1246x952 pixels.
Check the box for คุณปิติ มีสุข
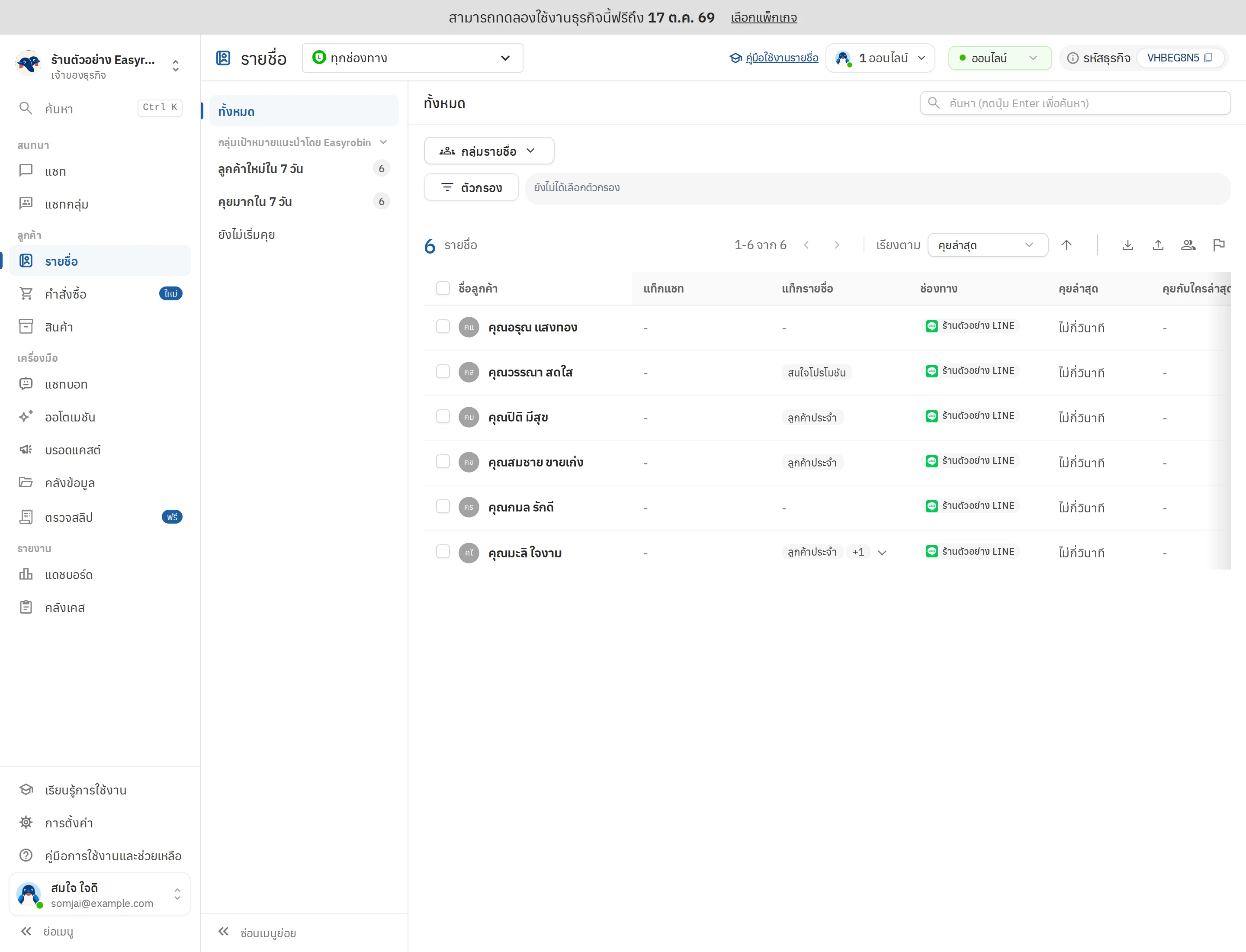coord(443,416)
